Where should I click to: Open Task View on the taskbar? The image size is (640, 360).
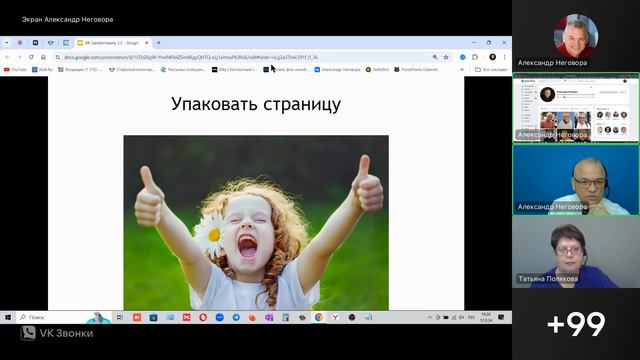(120, 317)
